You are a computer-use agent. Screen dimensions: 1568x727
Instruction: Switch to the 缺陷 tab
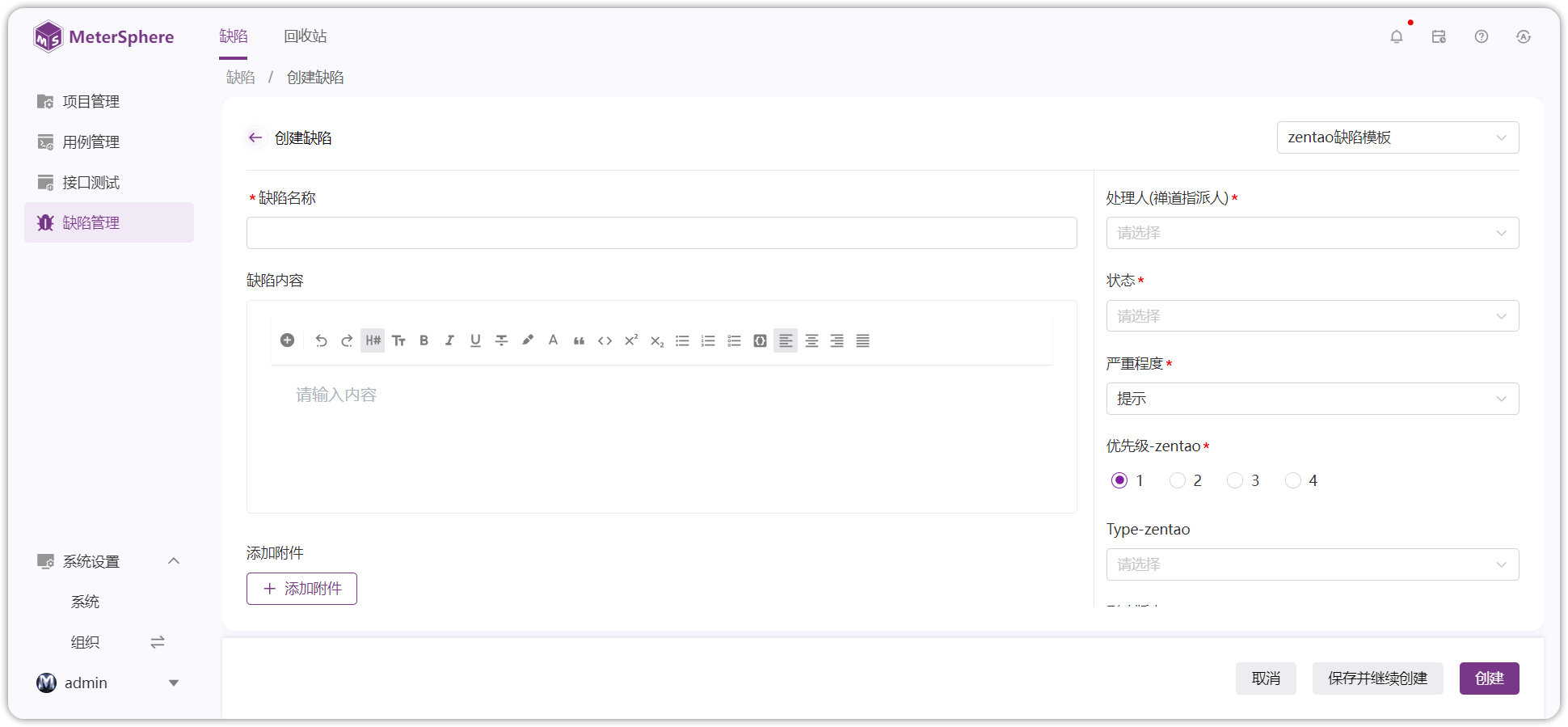[x=234, y=36]
